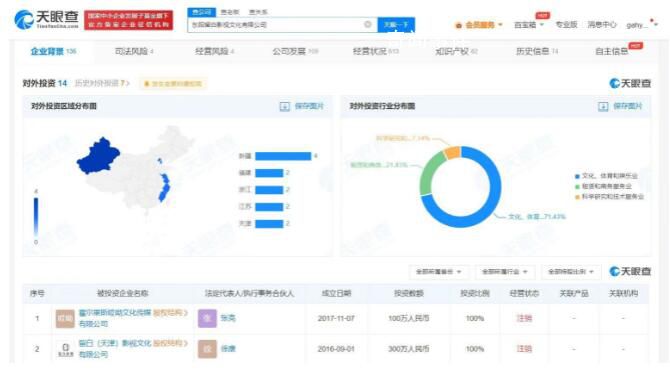Viewport: 670px width, 387px height.
Task: Open the 历史对外投资 7 link
Action: pyautogui.click(x=102, y=83)
